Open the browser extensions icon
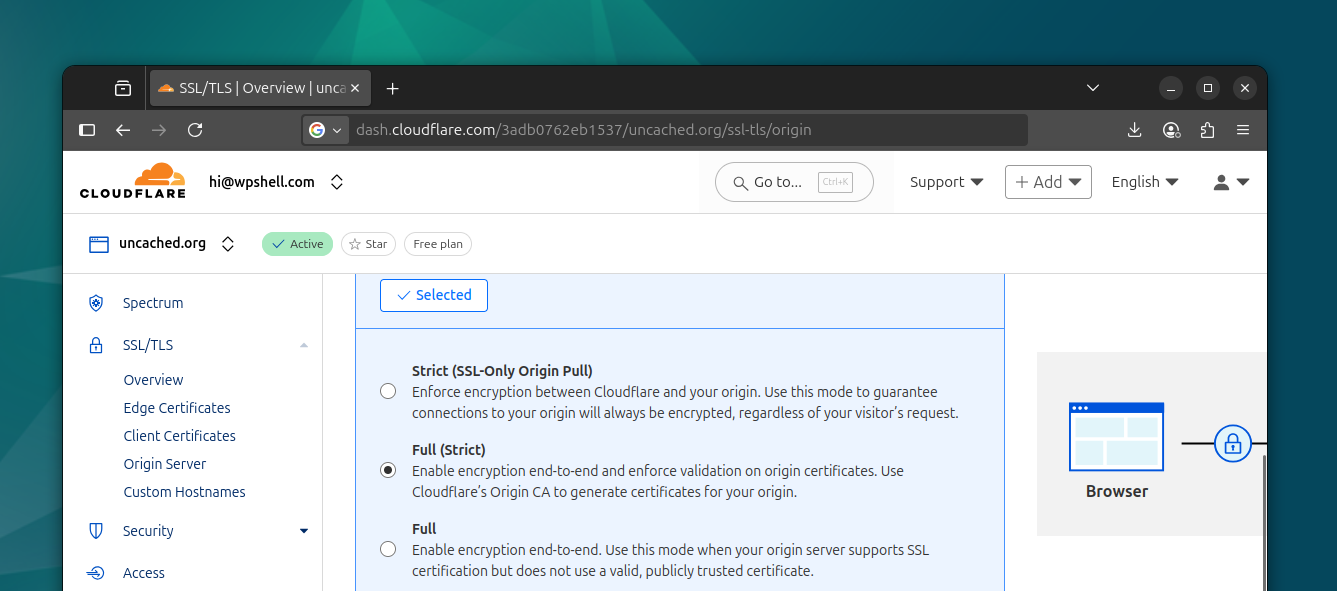The width and height of the screenshot is (1337, 591). 1207,130
